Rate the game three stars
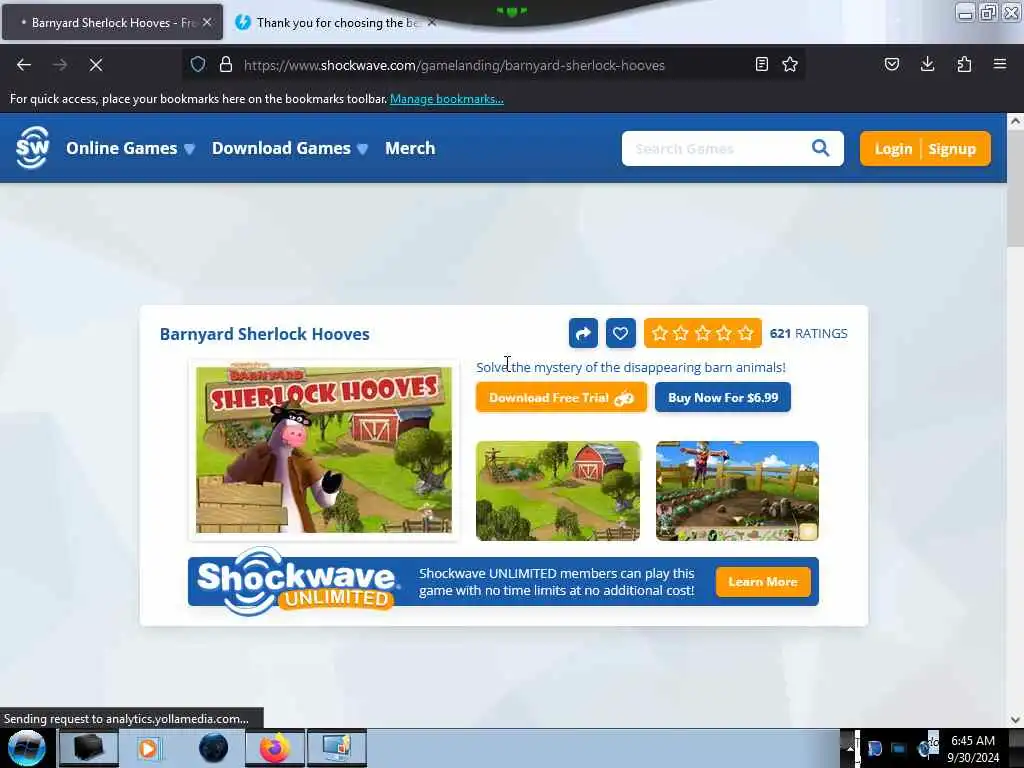Viewport: 1024px width, 768px height. pos(703,333)
